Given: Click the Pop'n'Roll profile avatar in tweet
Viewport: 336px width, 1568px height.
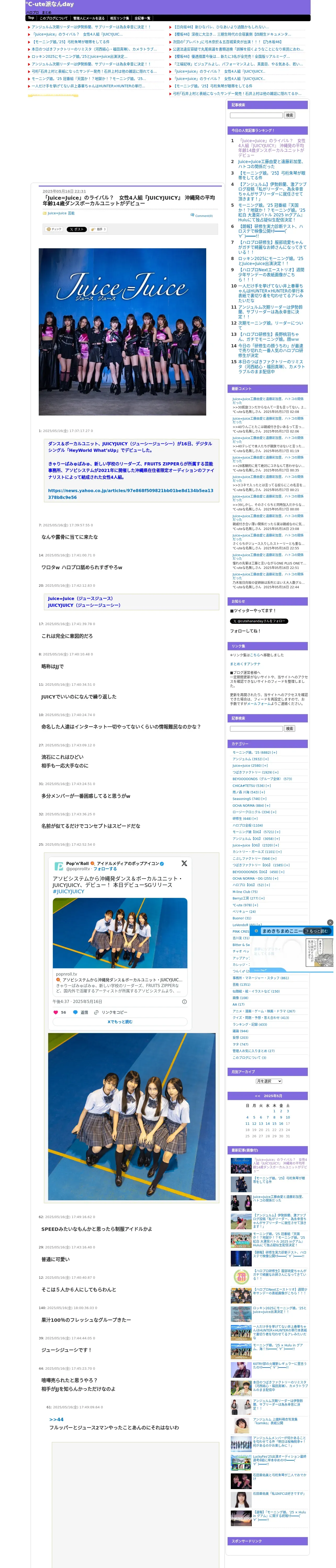Looking at the screenshot, I should tap(59, 866).
